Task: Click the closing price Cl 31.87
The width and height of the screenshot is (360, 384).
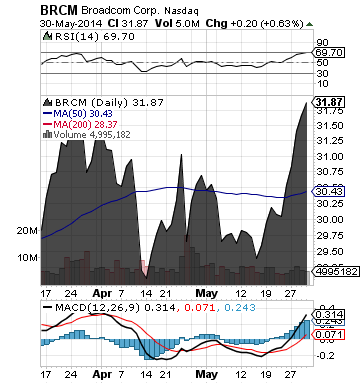Action: point(128,23)
